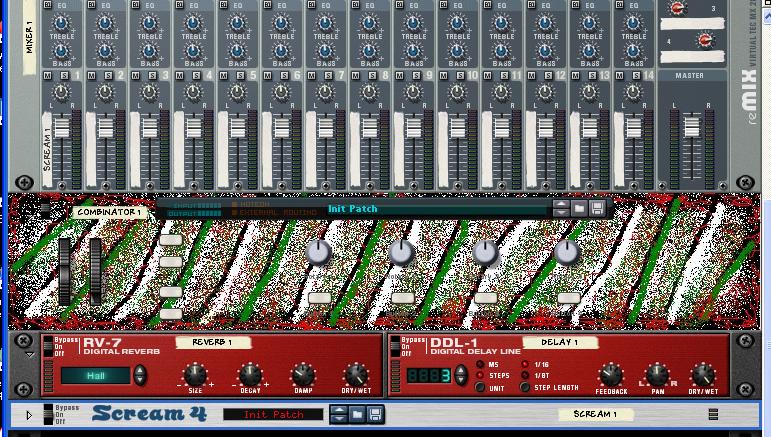Mute mixer channel 5
Screen dimensions: 771x437
pos(224,76)
